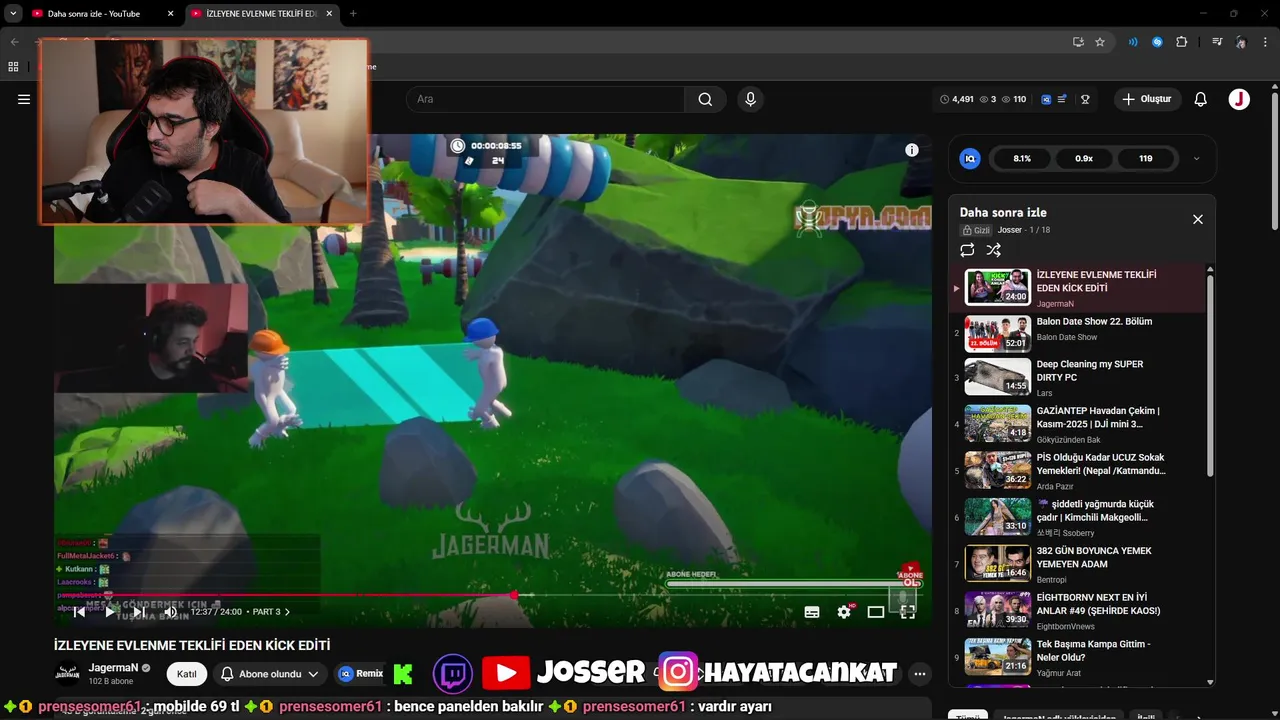The width and height of the screenshot is (1280, 720).
Task: Toggle fullscreen mode
Action: pyautogui.click(x=908, y=612)
